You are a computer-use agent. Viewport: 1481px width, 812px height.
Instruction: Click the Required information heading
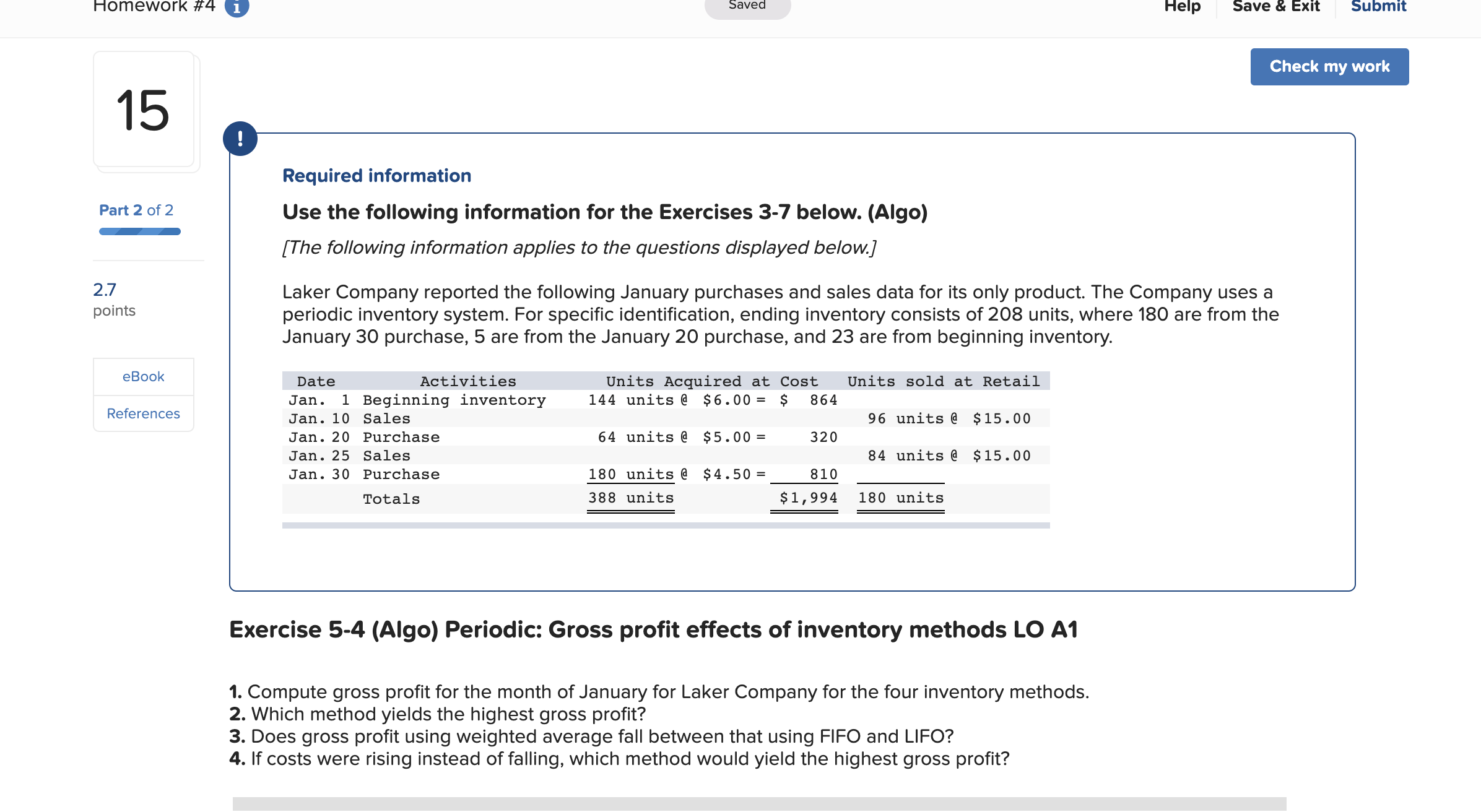(376, 176)
